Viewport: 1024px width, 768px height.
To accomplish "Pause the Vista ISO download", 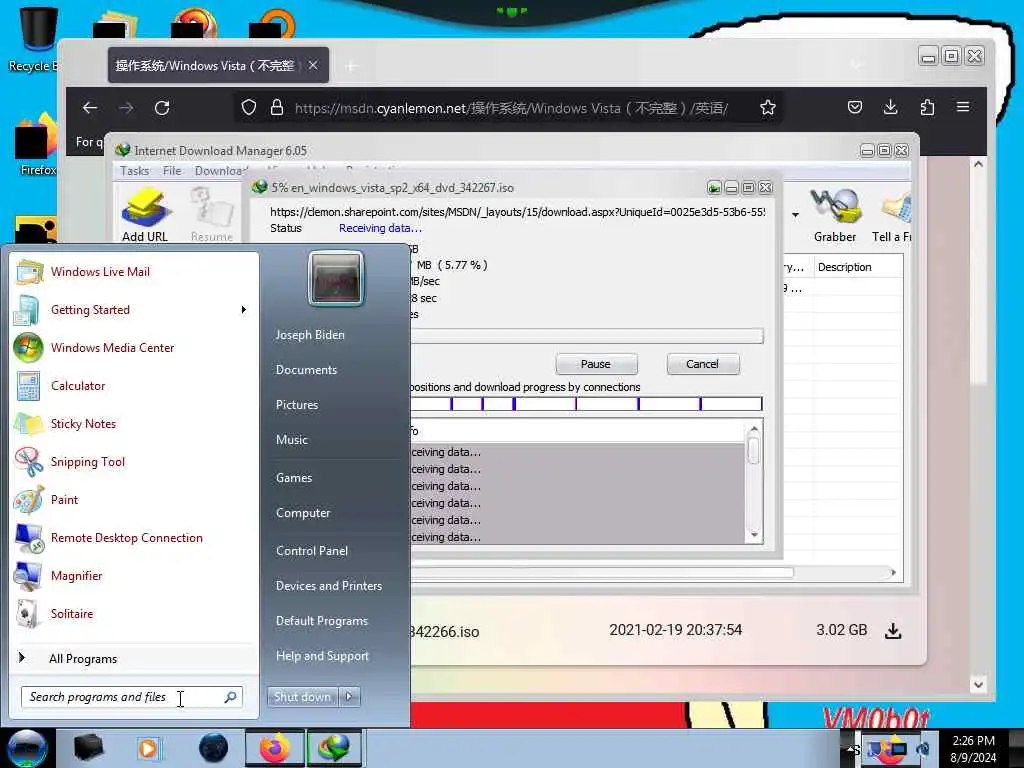I will [596, 364].
